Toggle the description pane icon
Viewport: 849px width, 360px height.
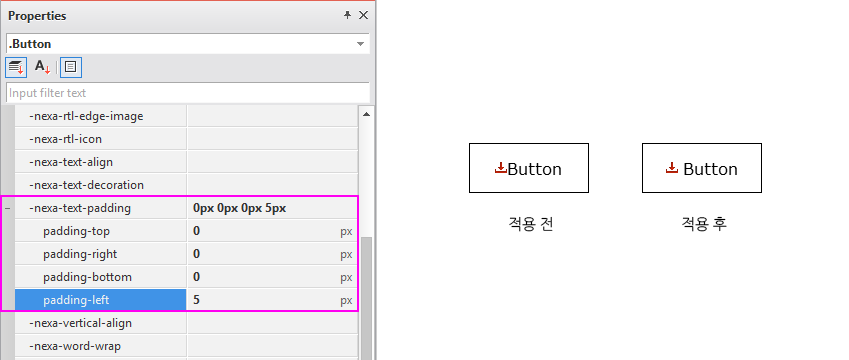[70, 67]
